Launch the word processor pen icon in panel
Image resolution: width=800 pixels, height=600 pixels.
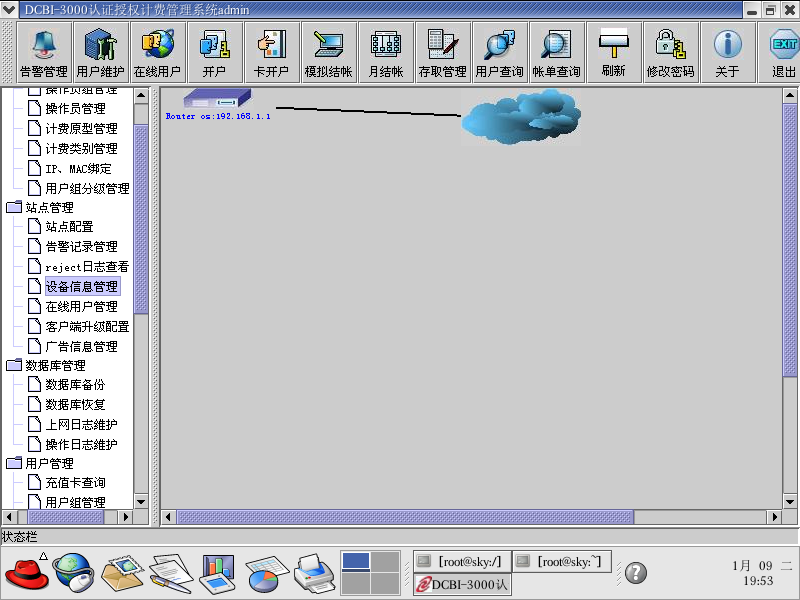point(170,573)
